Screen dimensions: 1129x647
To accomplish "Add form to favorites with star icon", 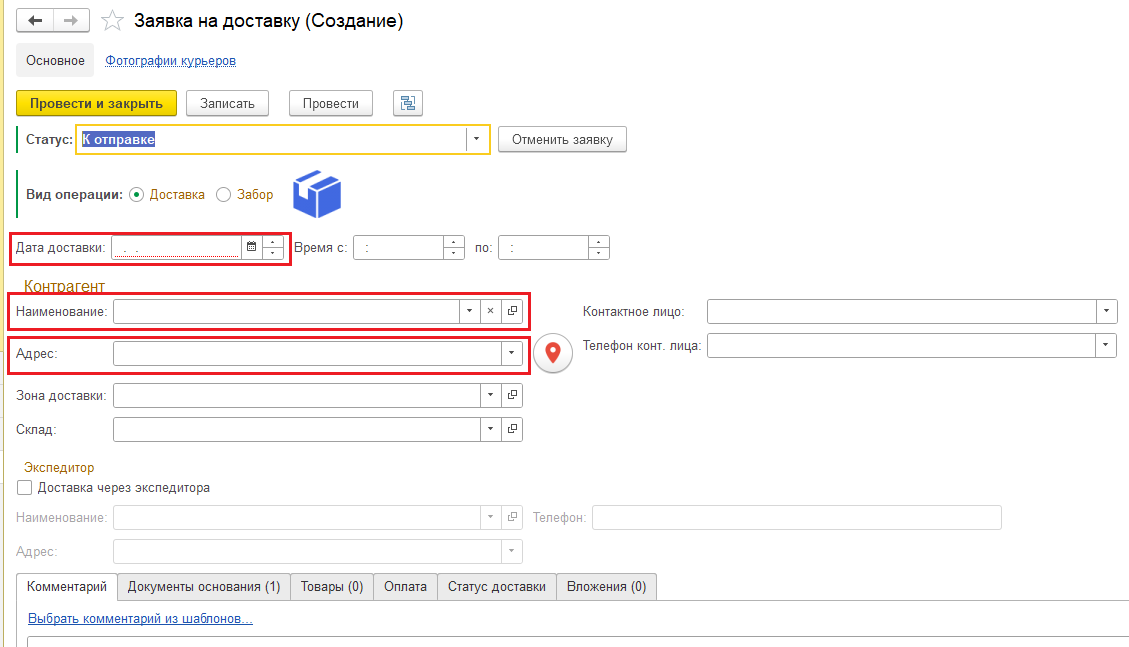I will tap(112, 21).
